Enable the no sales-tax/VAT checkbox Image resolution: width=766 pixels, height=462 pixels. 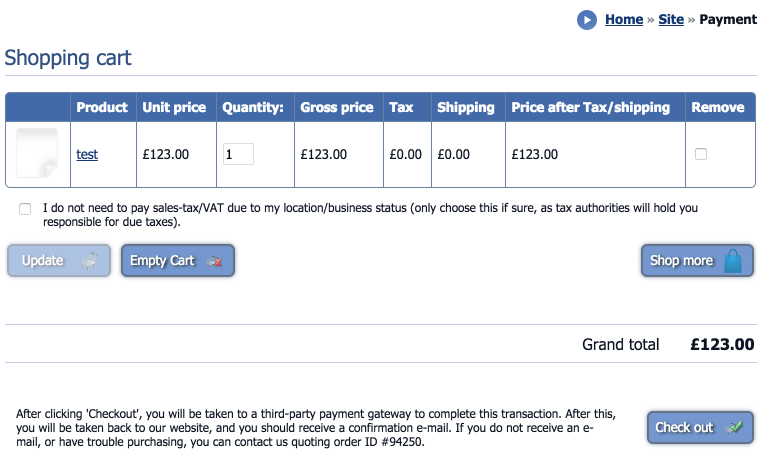(25, 209)
